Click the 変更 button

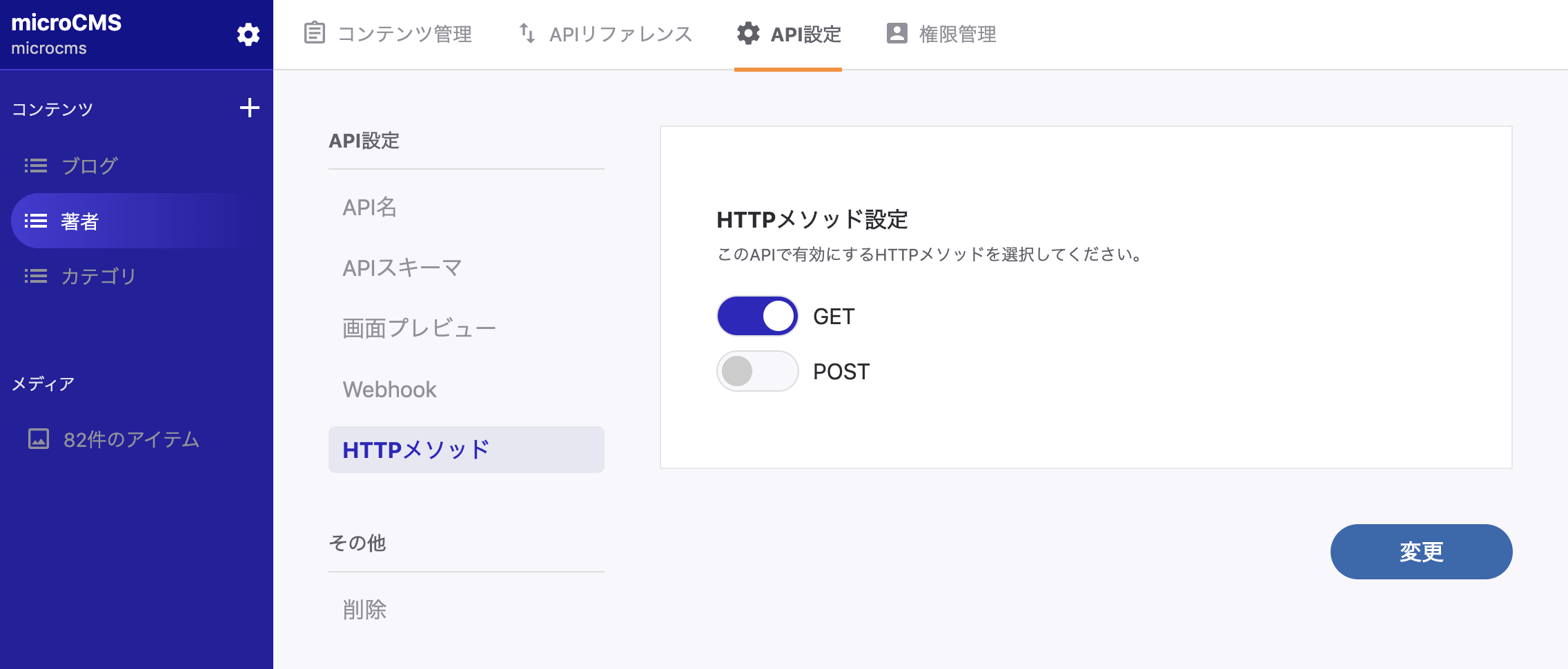click(x=1421, y=552)
